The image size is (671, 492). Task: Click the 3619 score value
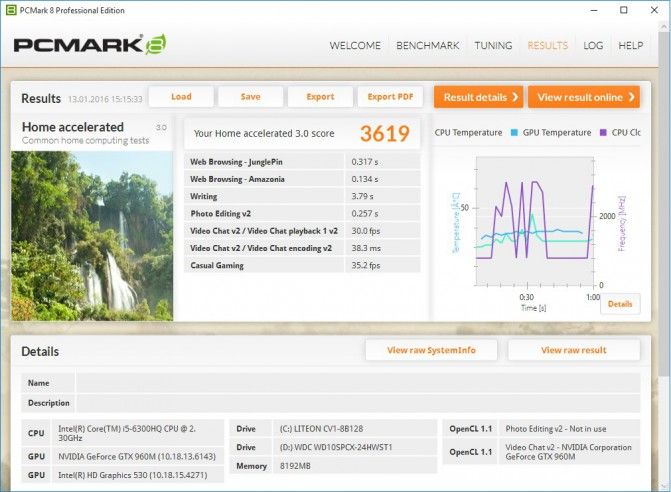[x=385, y=133]
